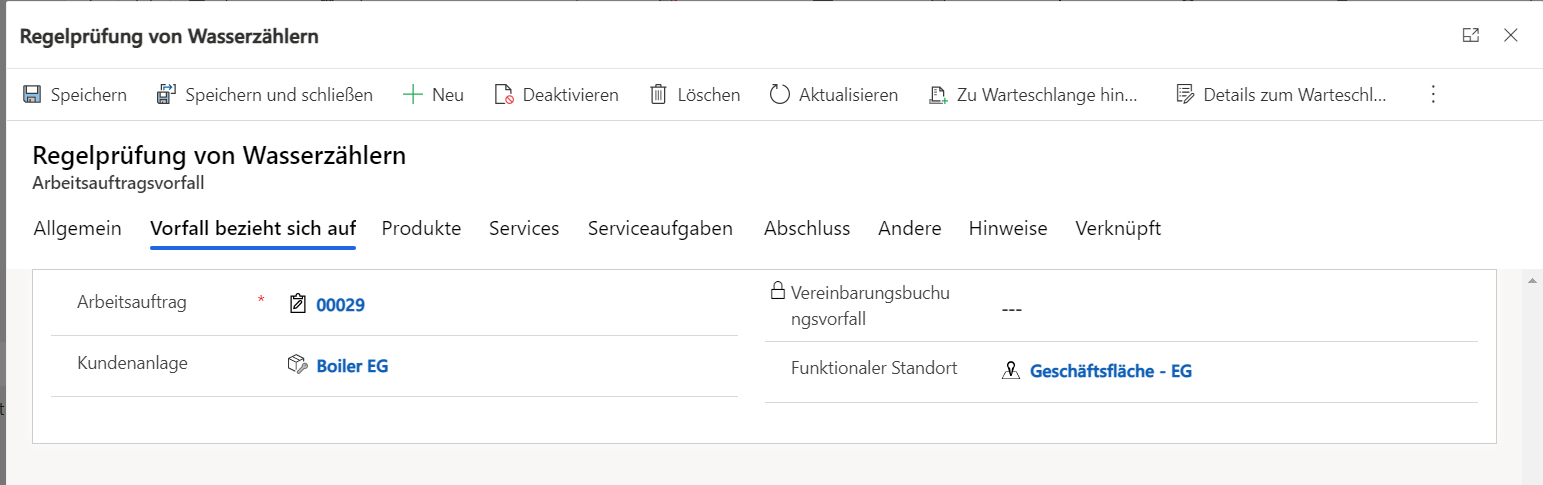
Task: Switch to the Allgemein tab
Action: (78, 229)
